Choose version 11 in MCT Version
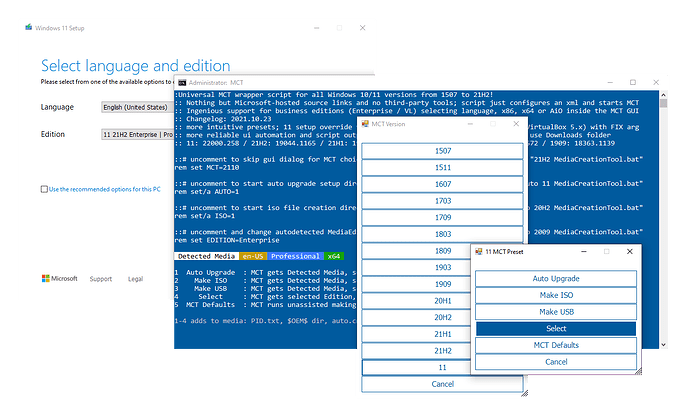This screenshot has width=690, height=416. click(416, 367)
